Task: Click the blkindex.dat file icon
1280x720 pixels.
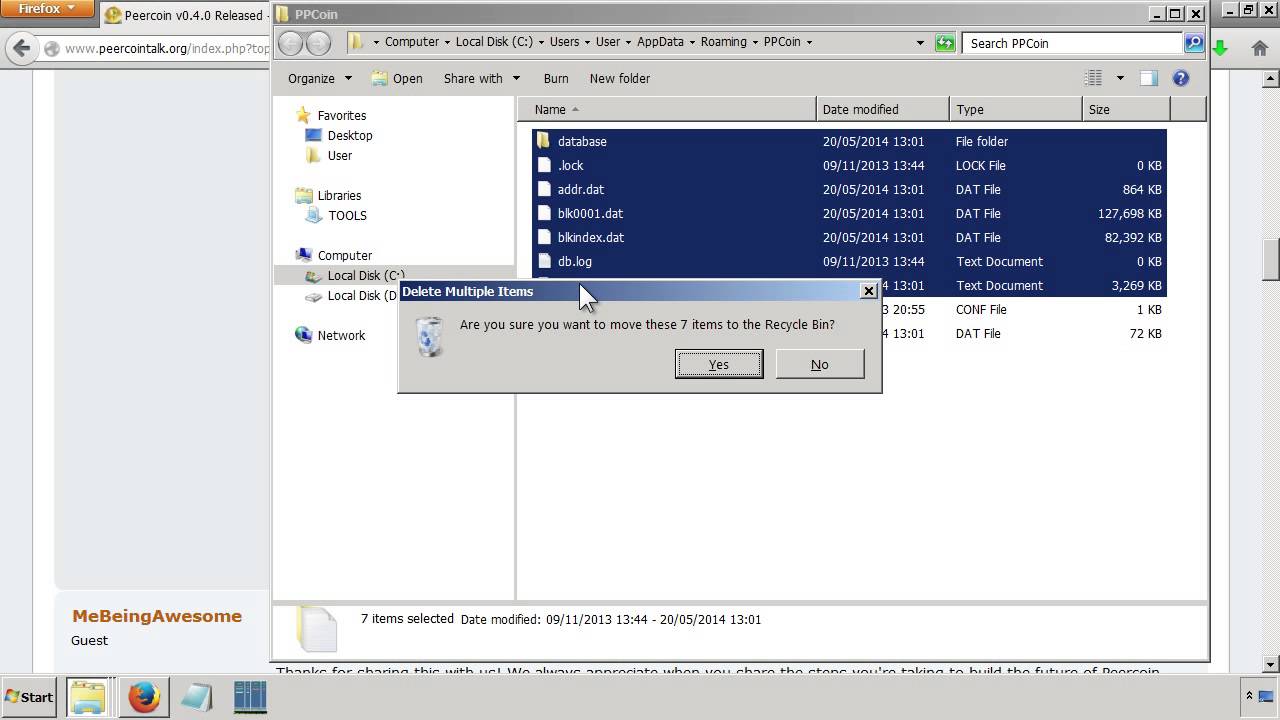Action: (544, 237)
